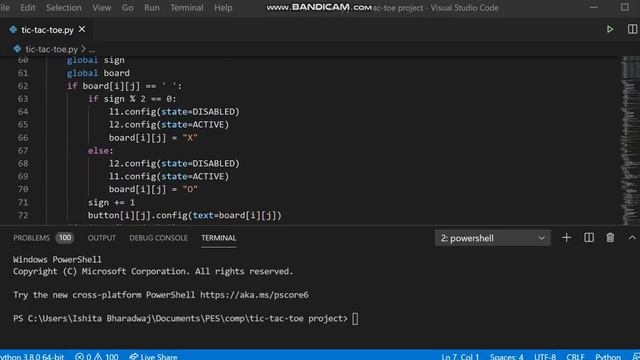Click line number 62 in the gutter
The image size is (640, 360).
[23, 86]
